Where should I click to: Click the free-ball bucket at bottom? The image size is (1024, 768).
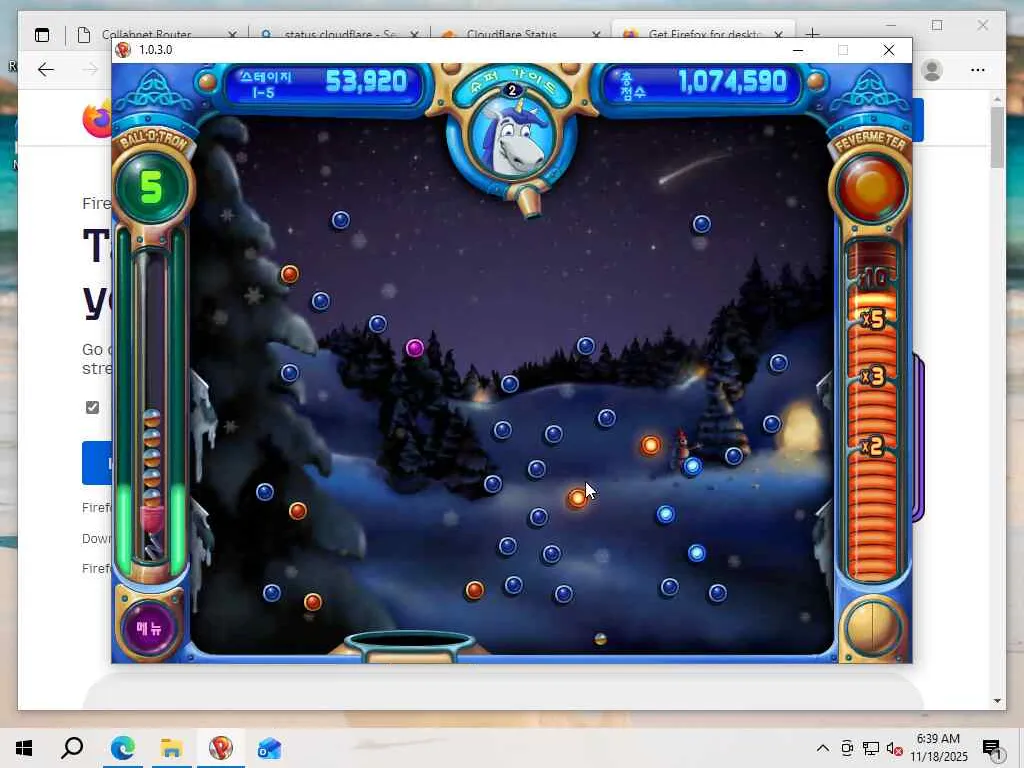pyautogui.click(x=409, y=645)
